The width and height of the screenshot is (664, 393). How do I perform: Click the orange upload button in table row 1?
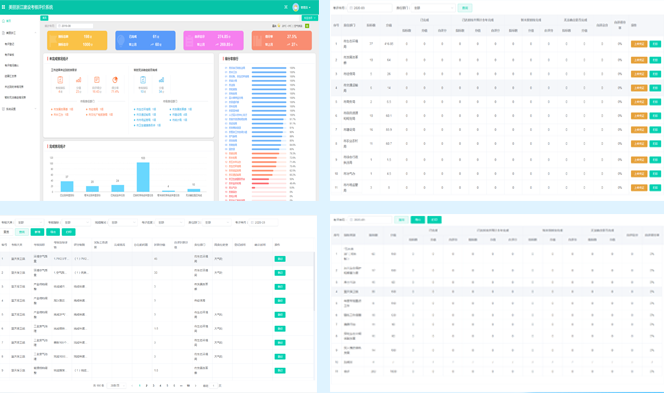(x=639, y=44)
